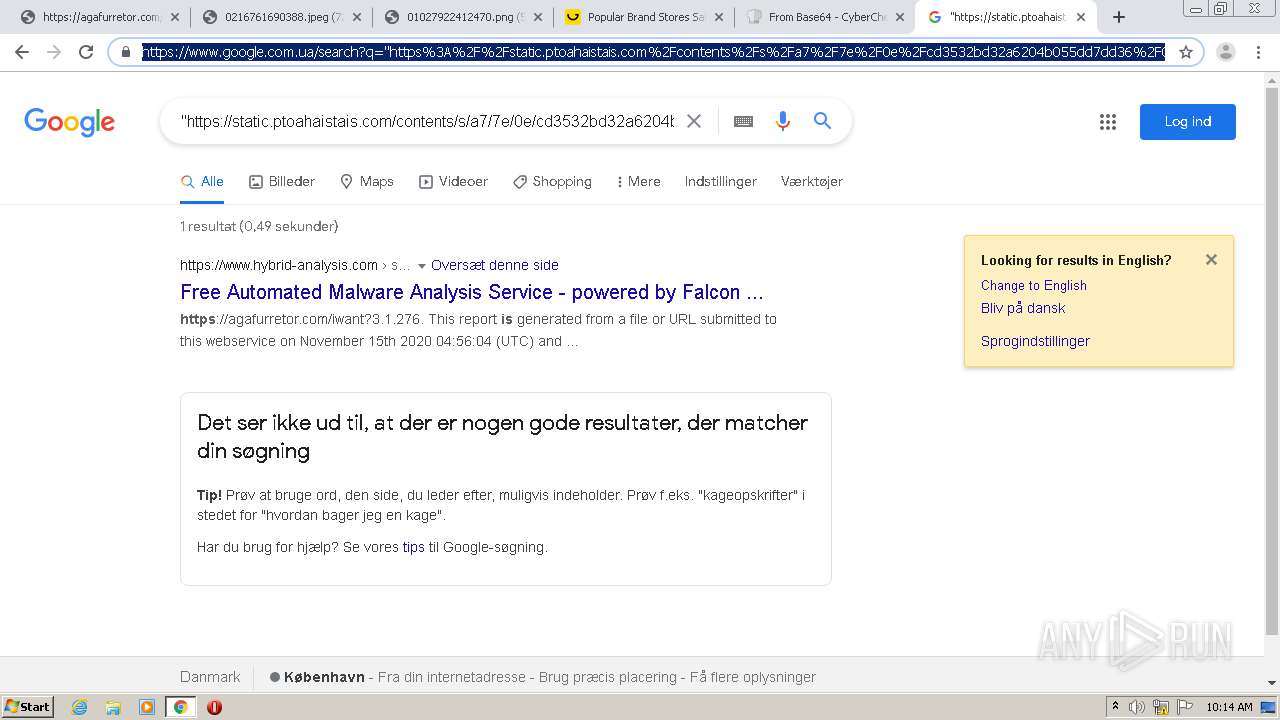The image size is (1280, 720).
Task: Select the Billeder results tab
Action: coord(282,181)
